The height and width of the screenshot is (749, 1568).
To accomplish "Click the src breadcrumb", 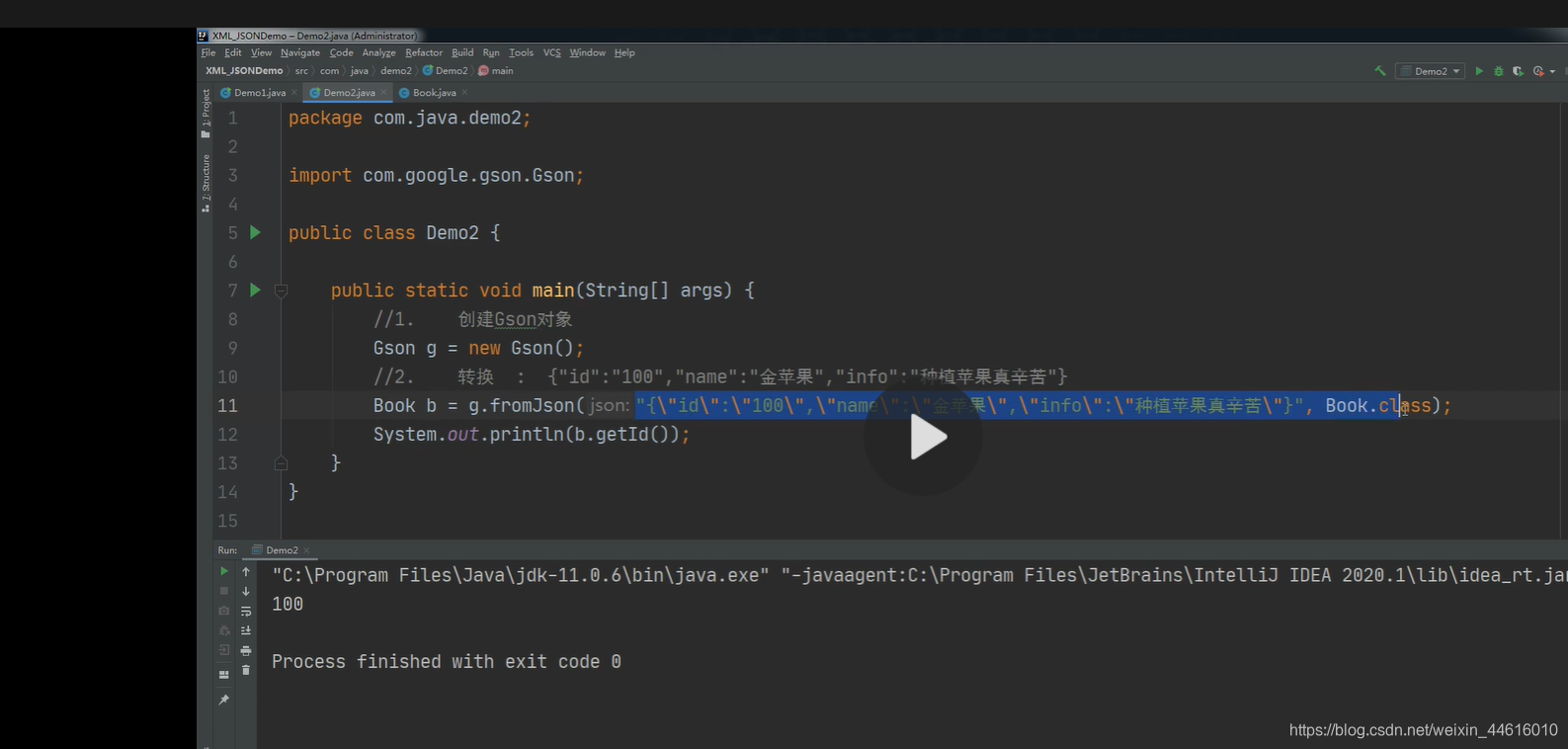I will click(301, 71).
